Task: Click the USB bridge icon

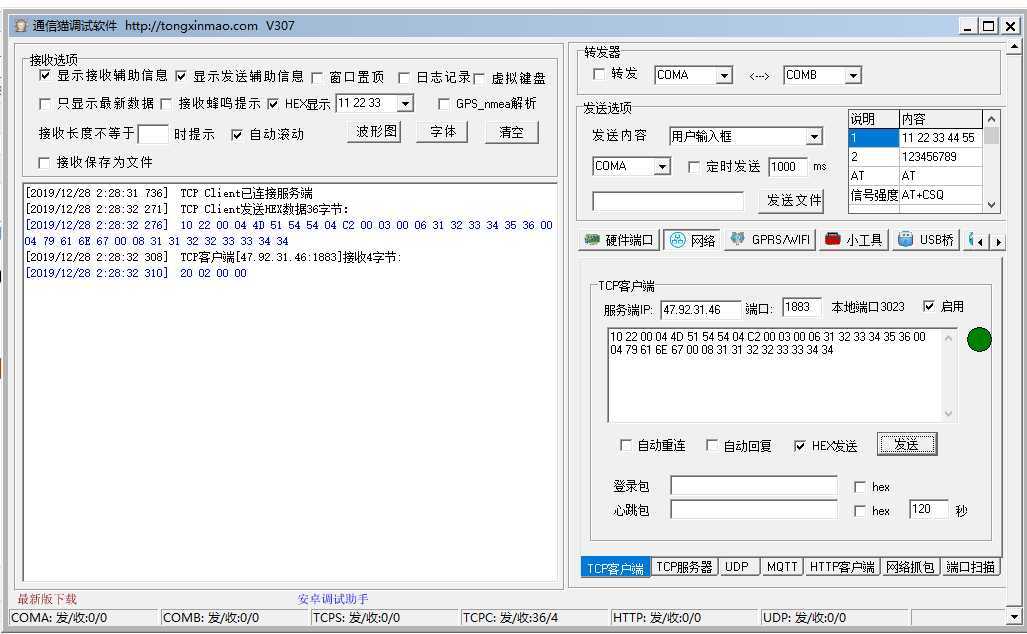Action: 905,240
